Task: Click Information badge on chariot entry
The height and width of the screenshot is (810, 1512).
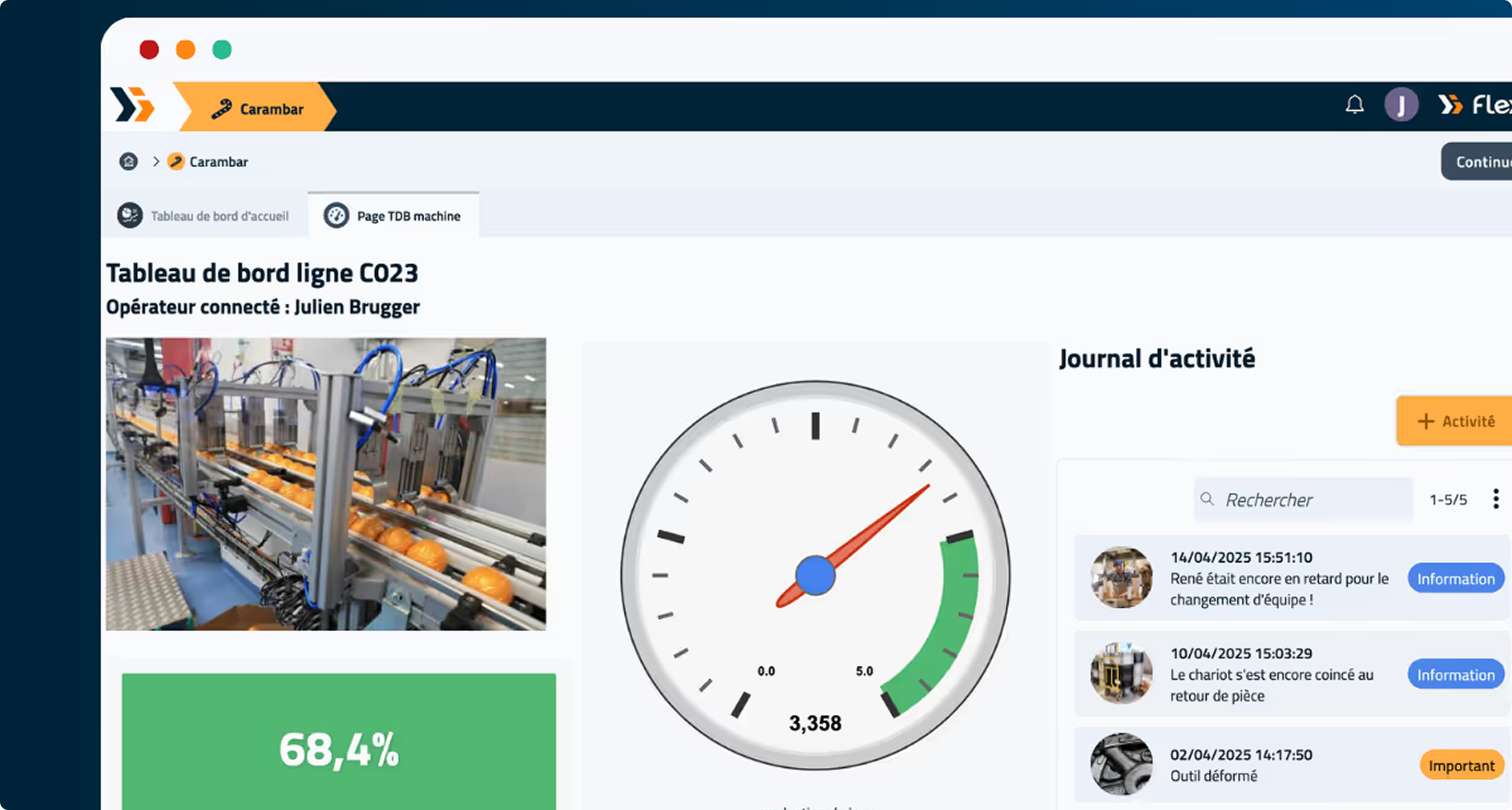Action: (1456, 675)
